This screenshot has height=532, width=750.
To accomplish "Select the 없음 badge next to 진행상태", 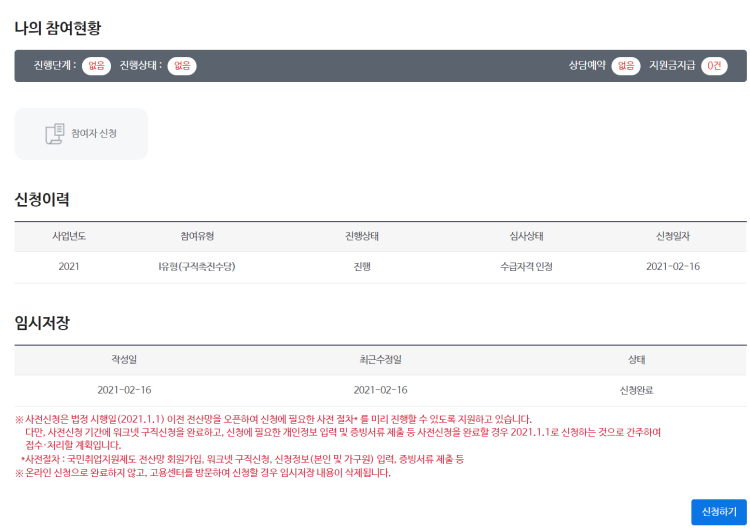I will point(182,66).
